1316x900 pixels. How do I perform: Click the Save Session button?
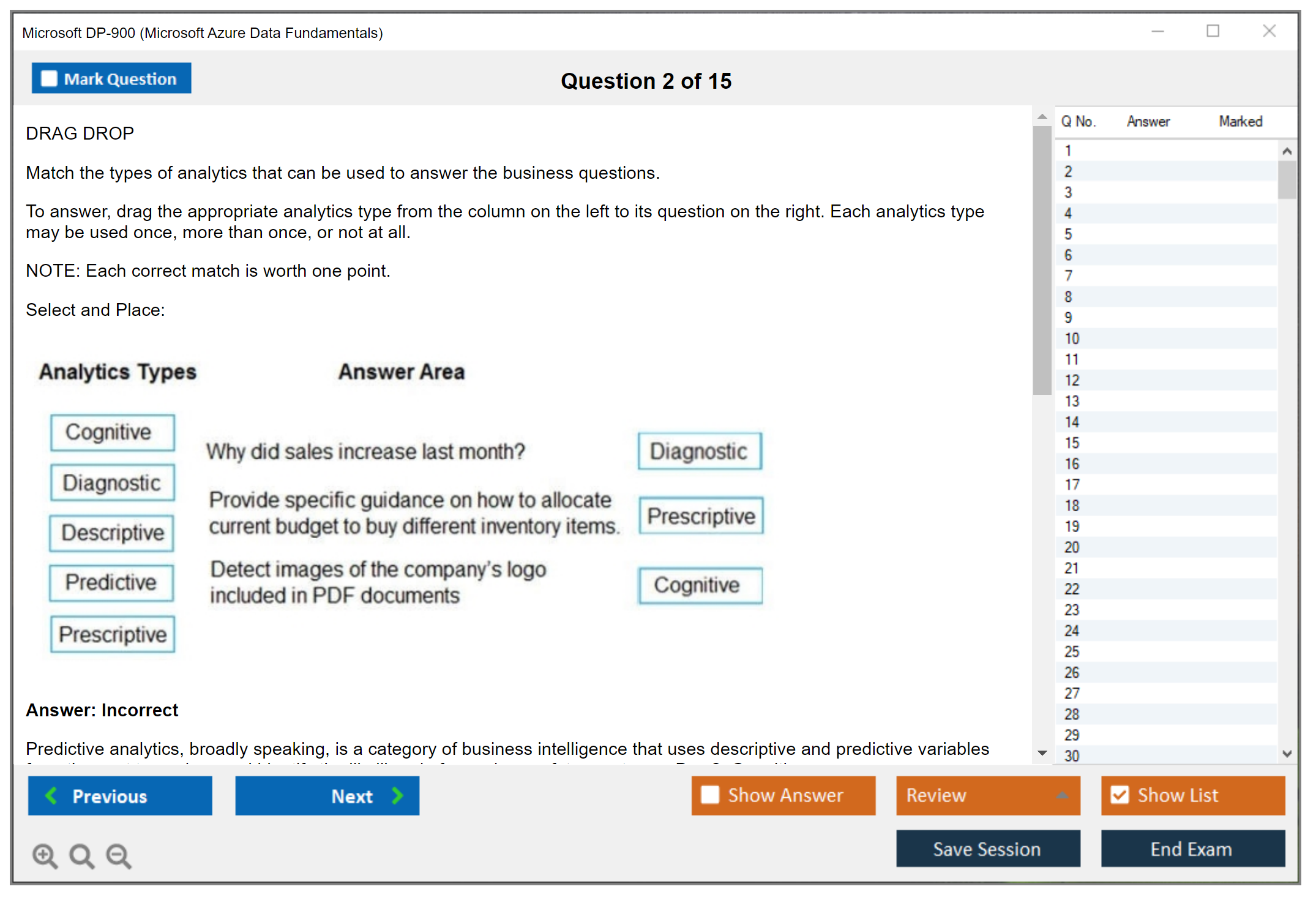[987, 849]
